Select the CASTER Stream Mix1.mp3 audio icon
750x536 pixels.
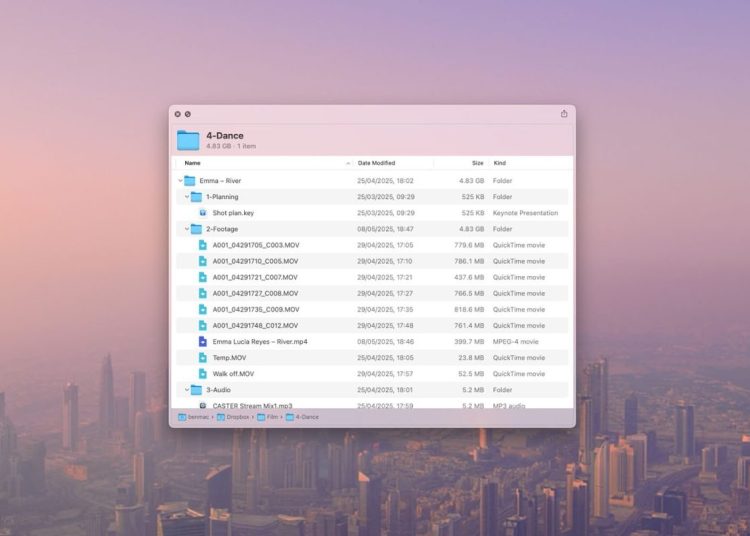click(x=202, y=405)
